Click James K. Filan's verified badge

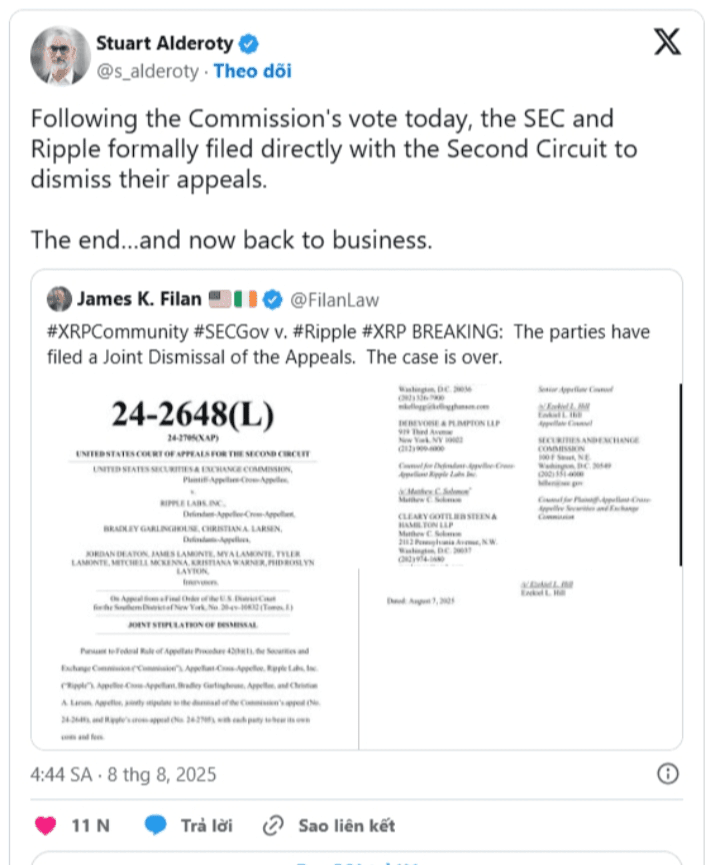tap(273, 300)
